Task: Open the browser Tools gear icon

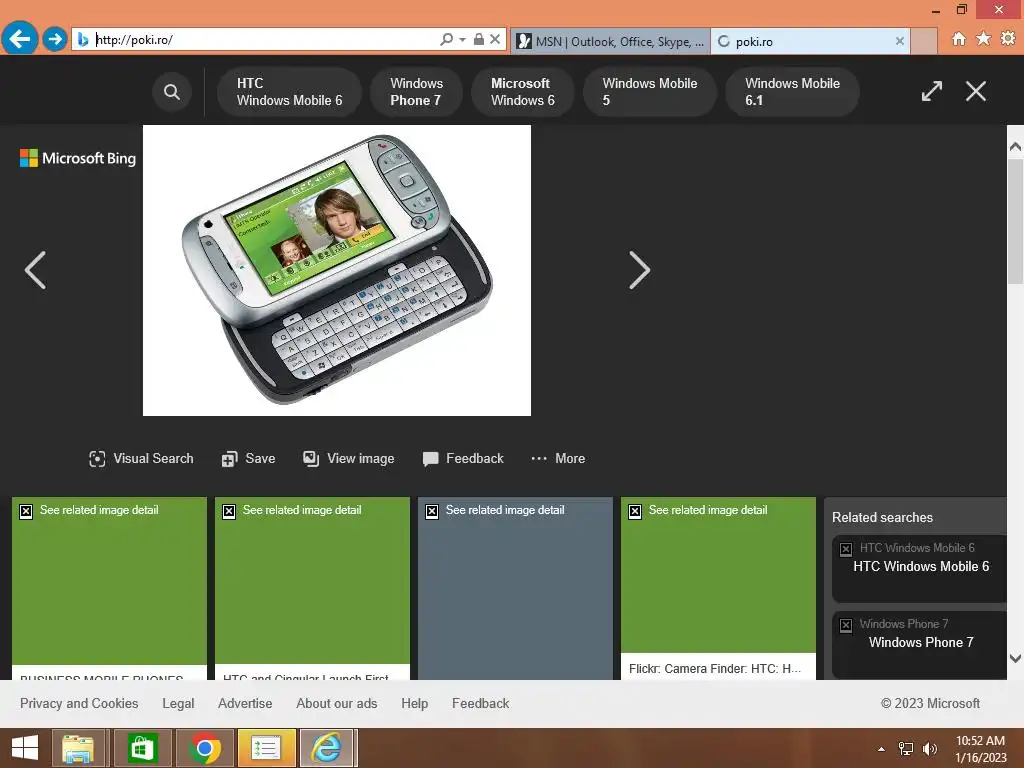Action: (1008, 39)
